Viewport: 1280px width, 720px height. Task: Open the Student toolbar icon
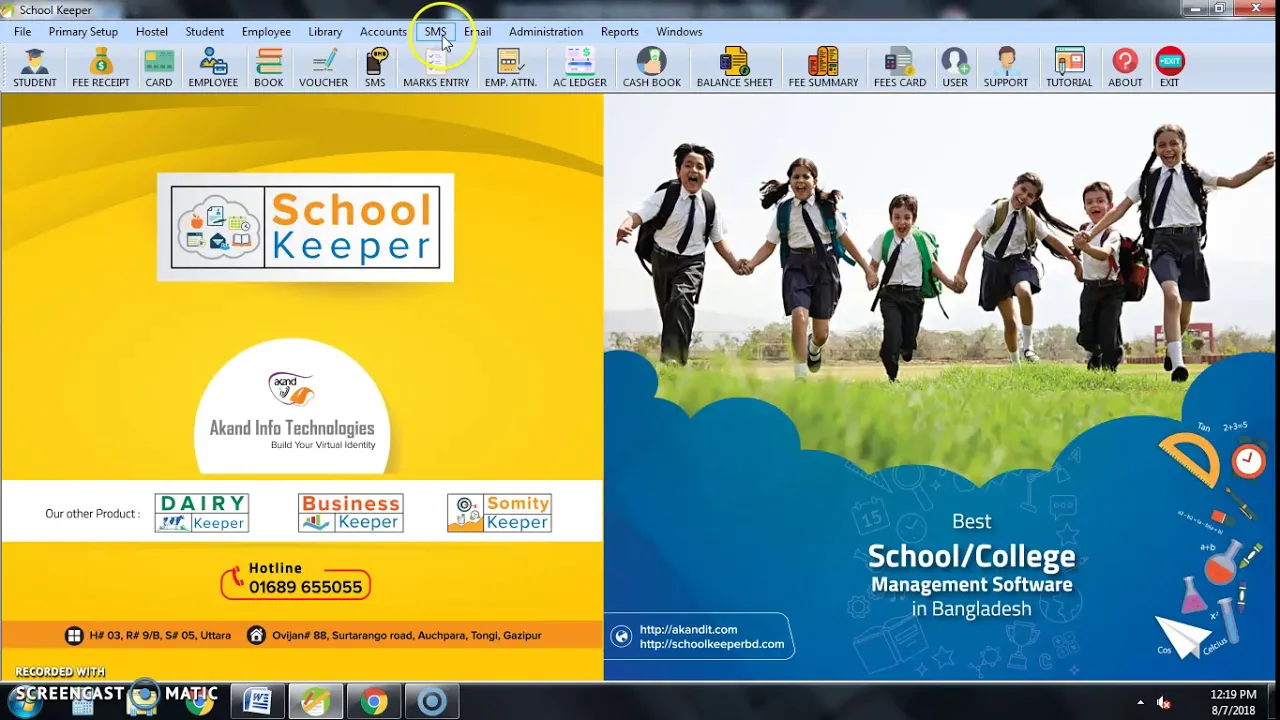[x=35, y=68]
